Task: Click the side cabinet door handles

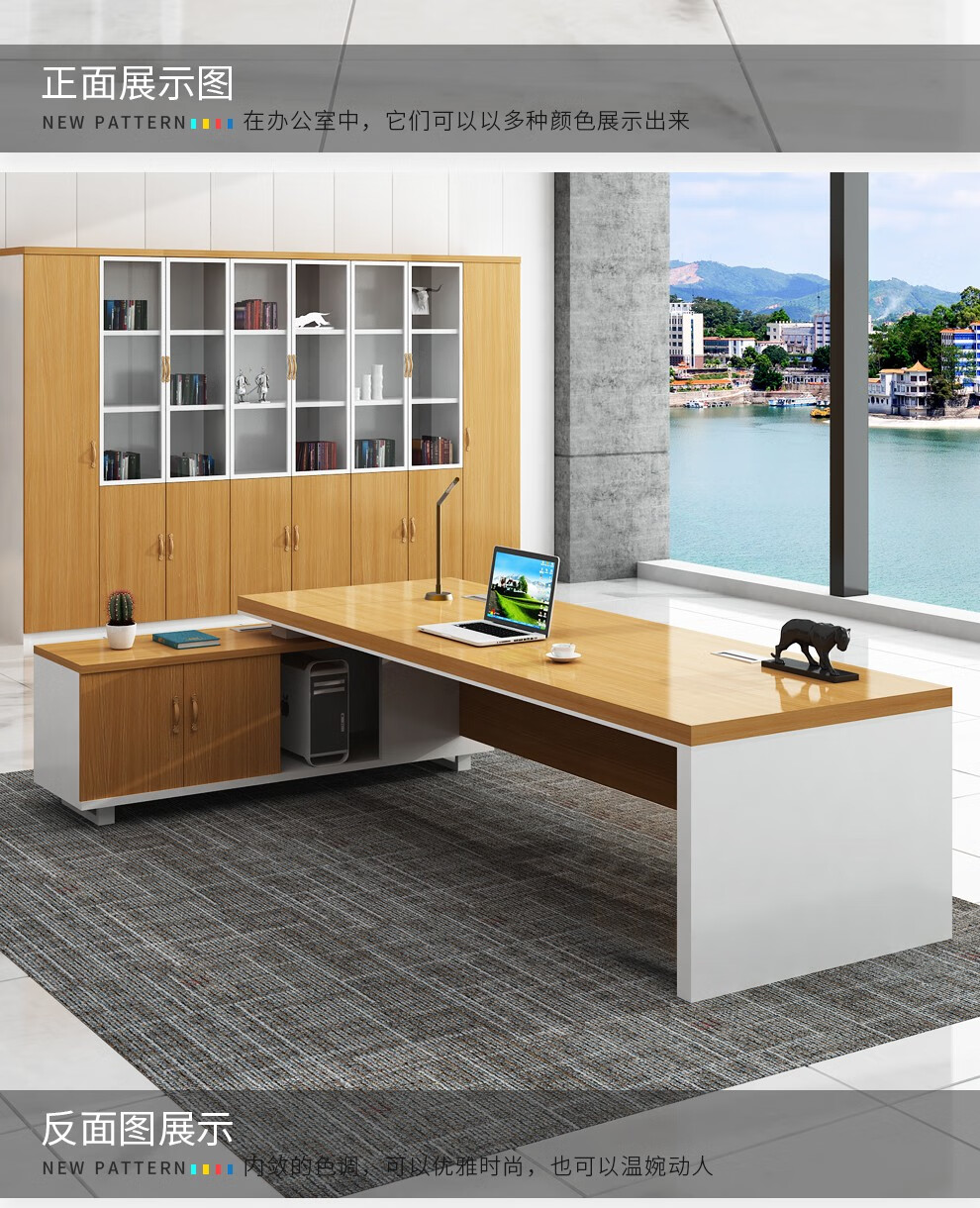Action: pos(184,714)
